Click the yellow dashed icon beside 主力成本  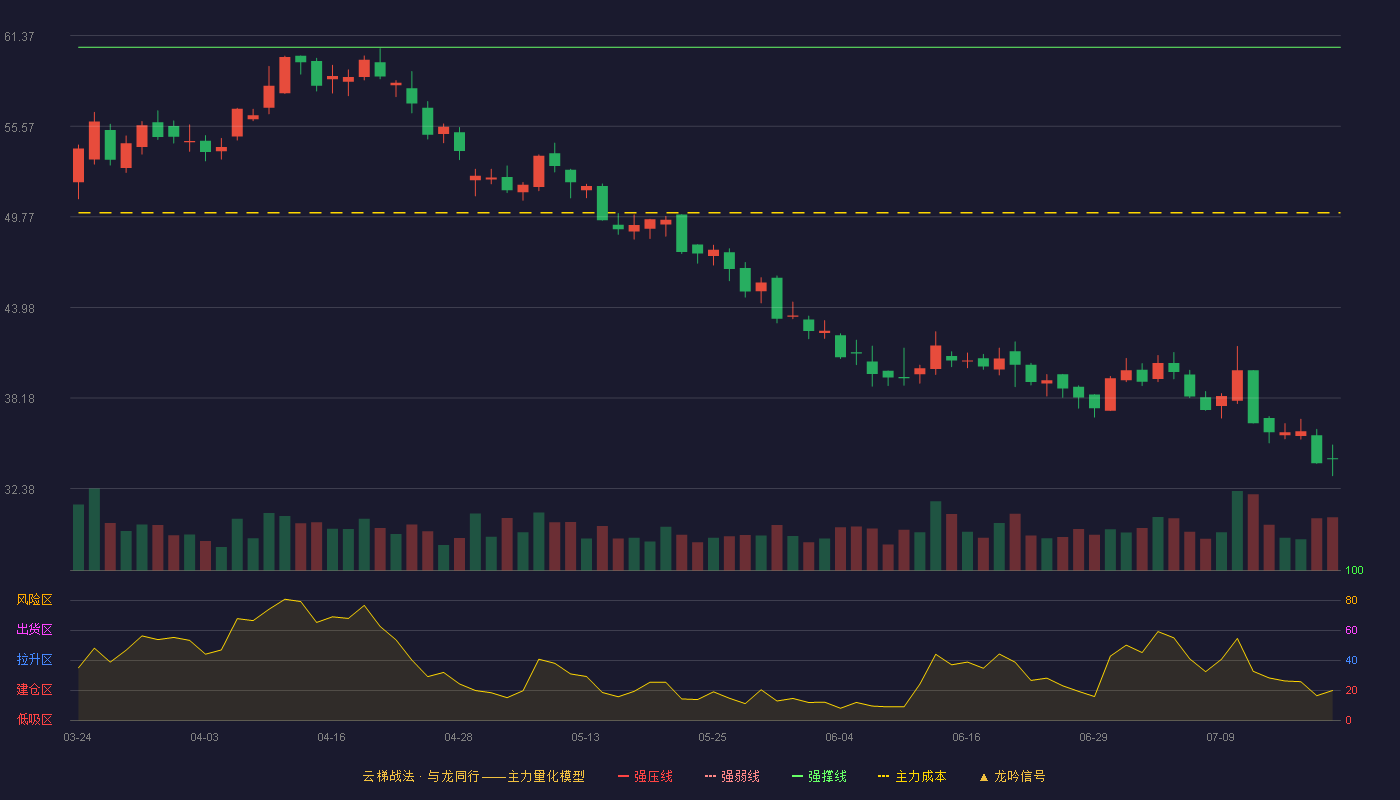pos(883,776)
